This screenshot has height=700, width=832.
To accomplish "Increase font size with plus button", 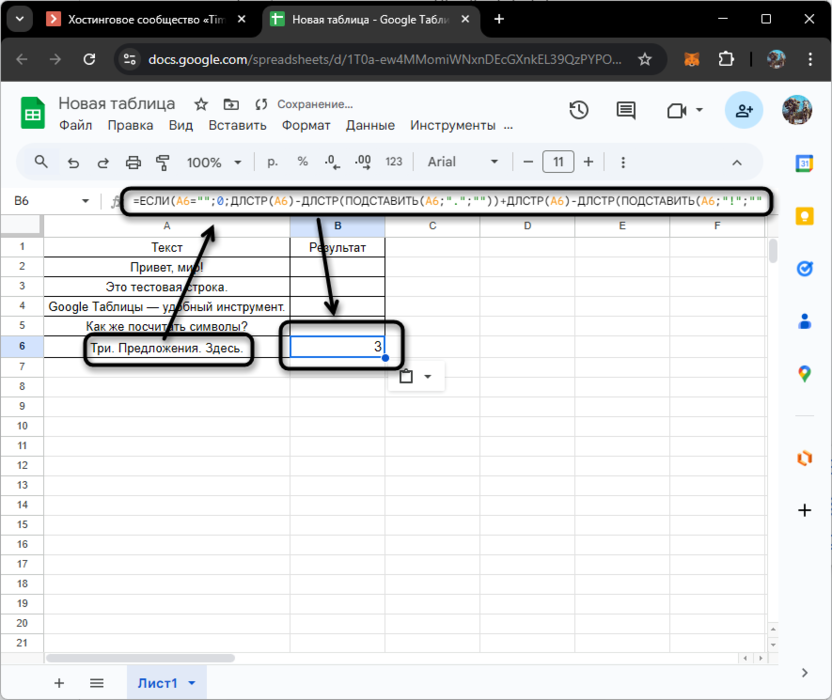I will click(x=588, y=162).
